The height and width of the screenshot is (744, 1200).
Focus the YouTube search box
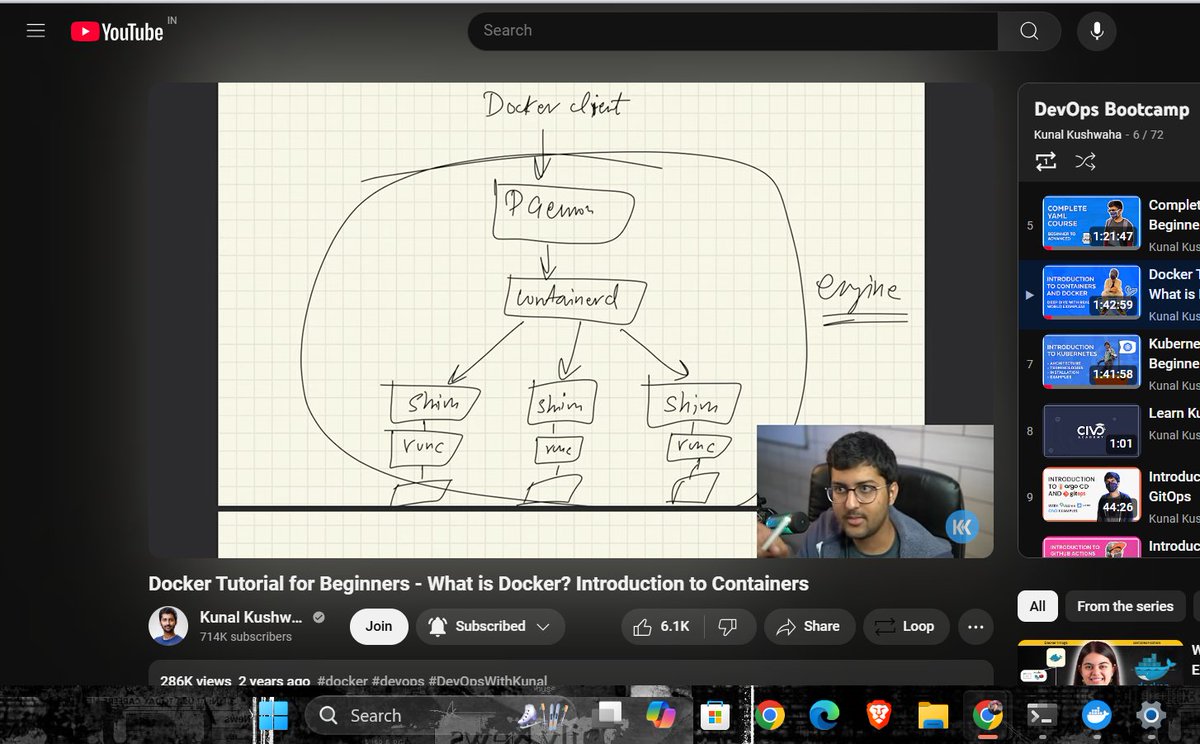(x=733, y=31)
